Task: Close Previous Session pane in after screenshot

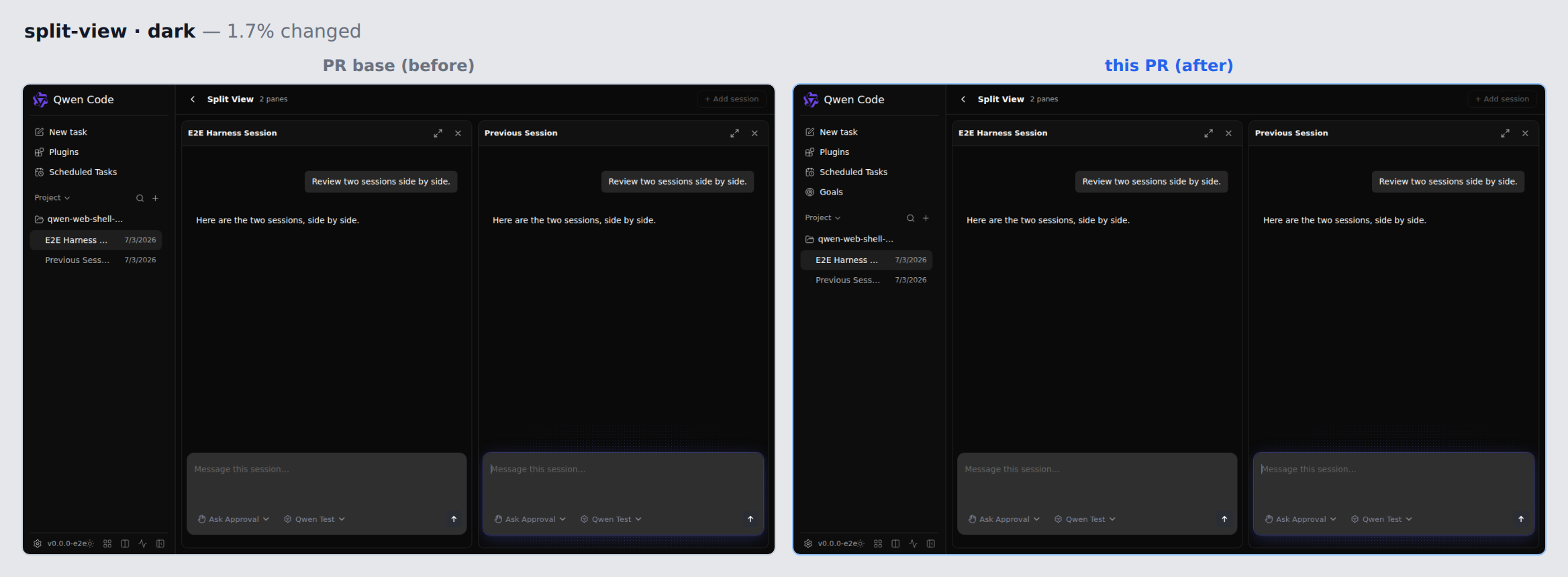Action: pyautogui.click(x=1525, y=134)
